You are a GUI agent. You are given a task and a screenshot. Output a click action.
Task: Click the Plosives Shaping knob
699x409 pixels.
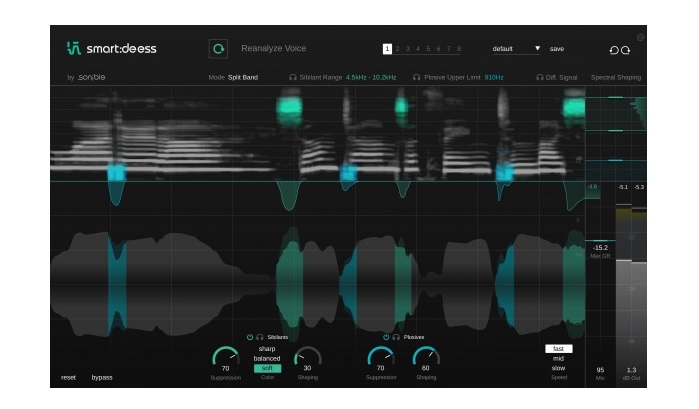point(426,358)
